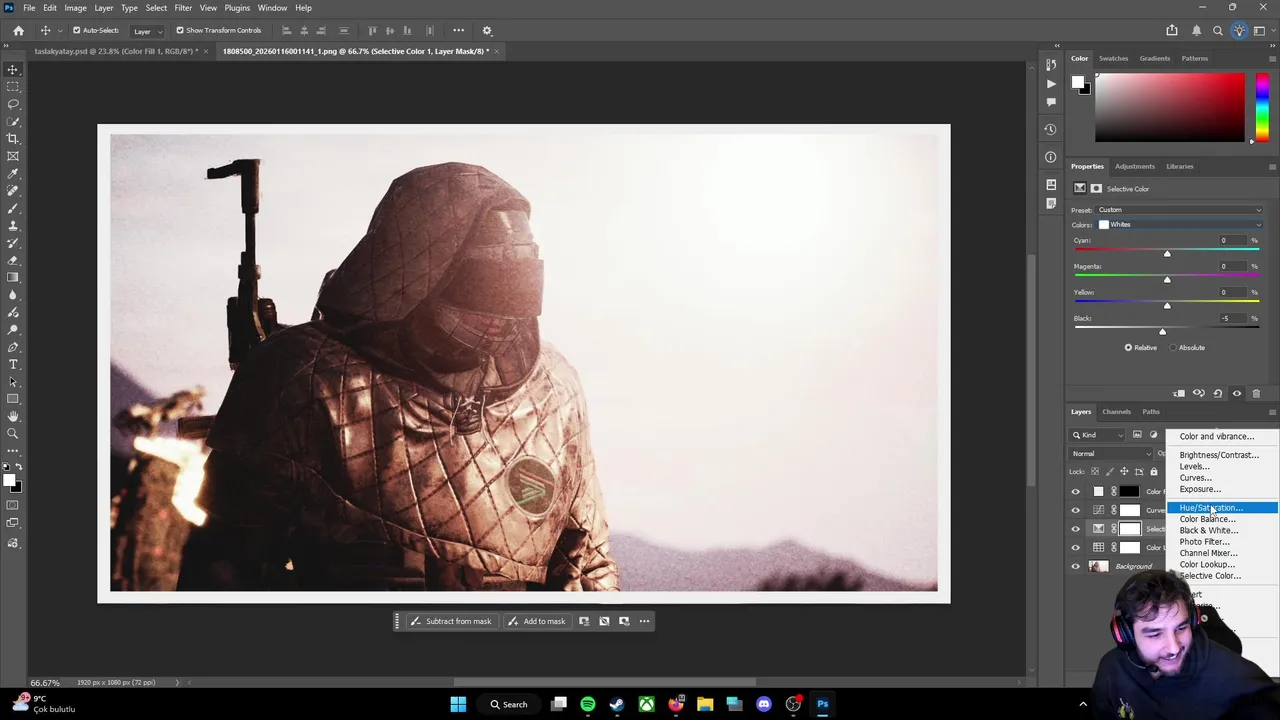
Task: Select the Move tool in the toolbox
Action: [x=13, y=69]
